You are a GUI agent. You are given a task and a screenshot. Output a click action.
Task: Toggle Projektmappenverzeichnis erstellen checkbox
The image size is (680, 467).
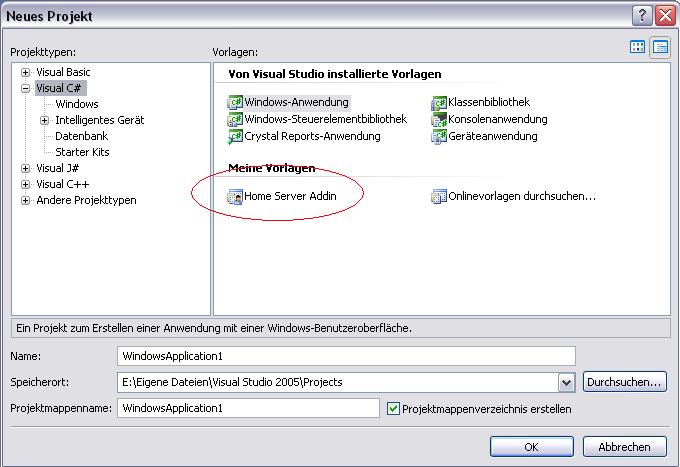[393, 408]
